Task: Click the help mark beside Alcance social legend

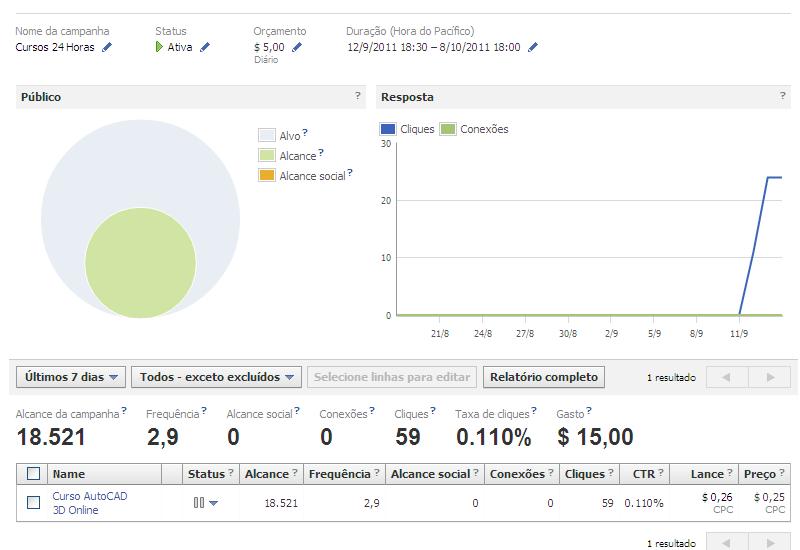Action: pyautogui.click(x=350, y=173)
